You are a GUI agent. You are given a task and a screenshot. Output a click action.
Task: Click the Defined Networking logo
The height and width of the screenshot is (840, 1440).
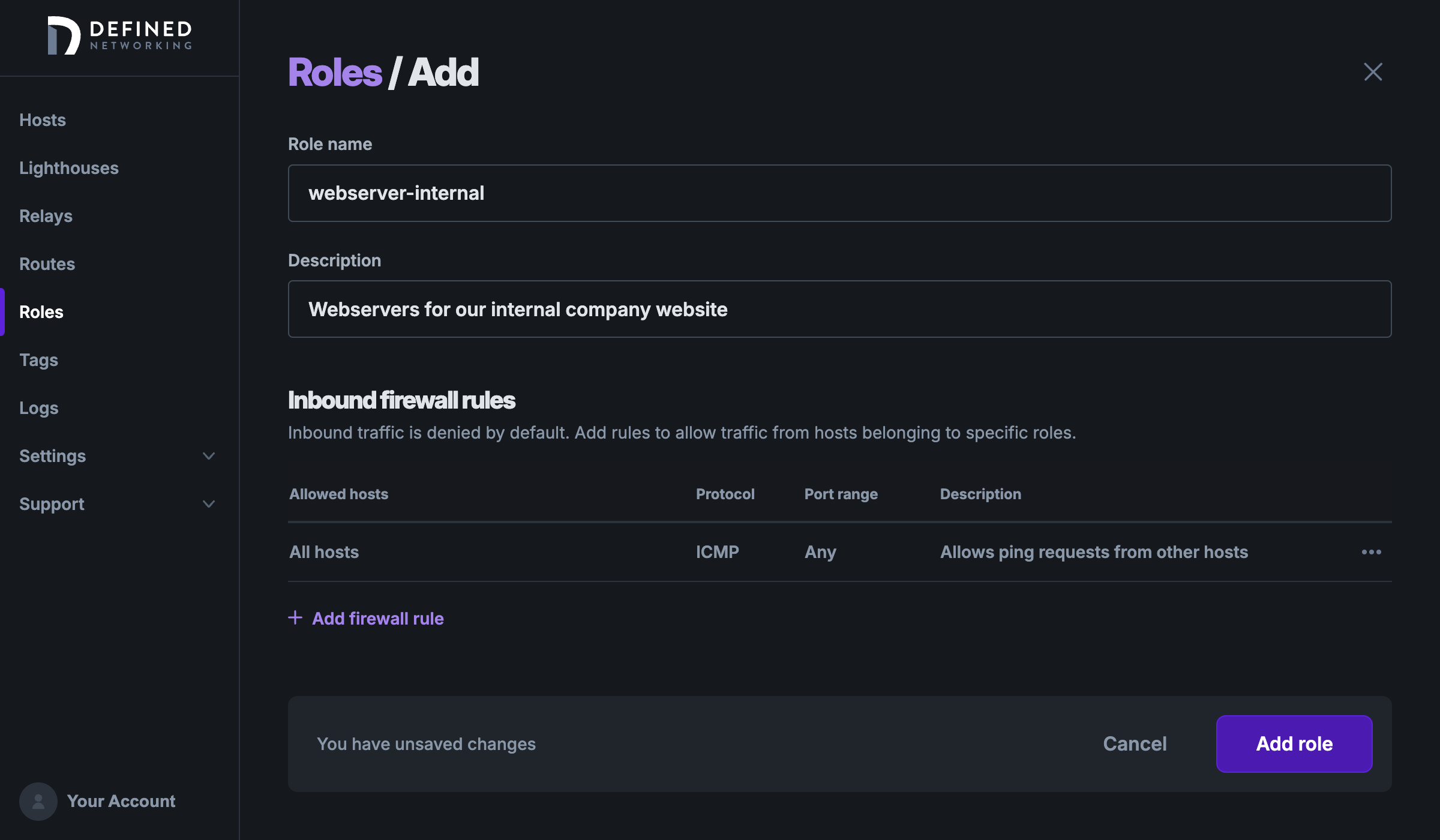119,37
